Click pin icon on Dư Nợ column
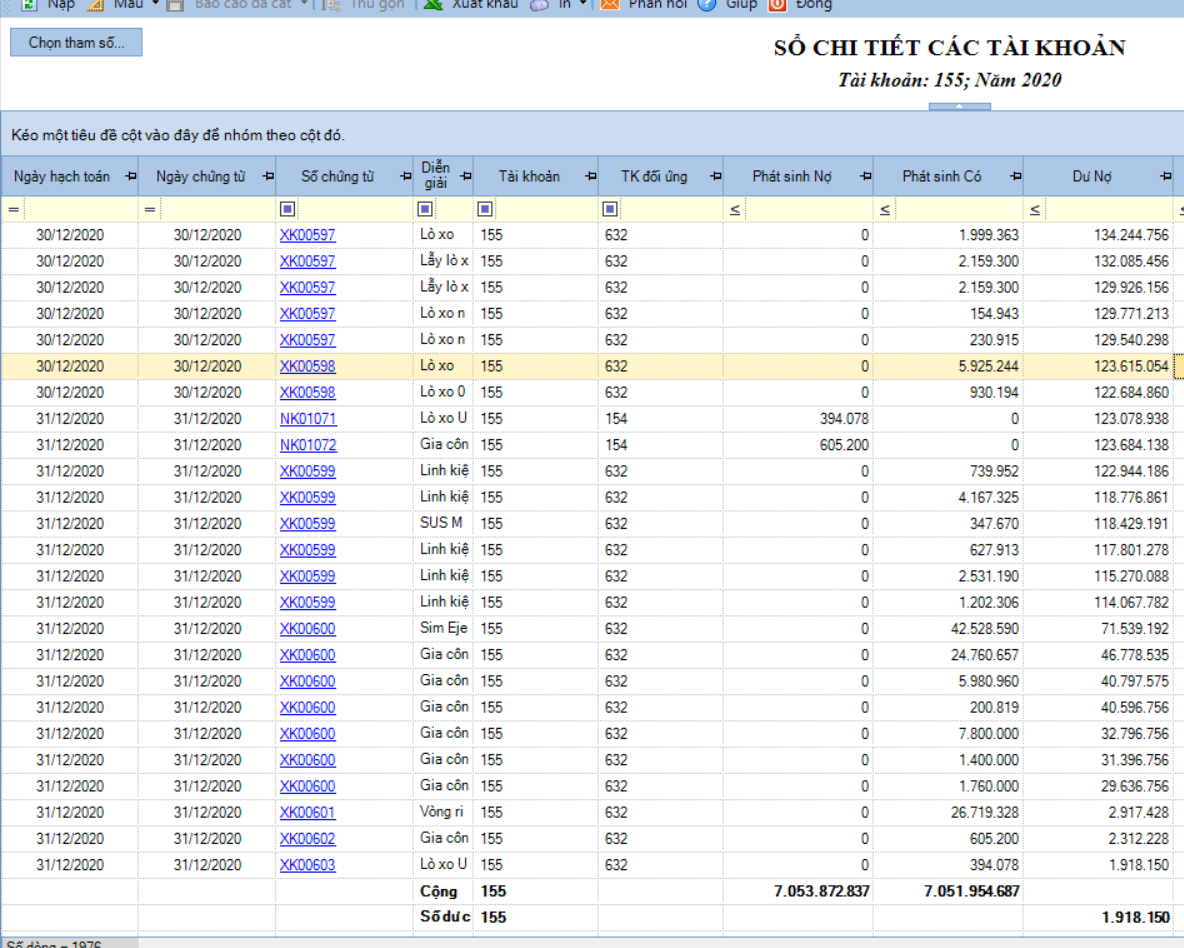1184x948 pixels. [1166, 176]
